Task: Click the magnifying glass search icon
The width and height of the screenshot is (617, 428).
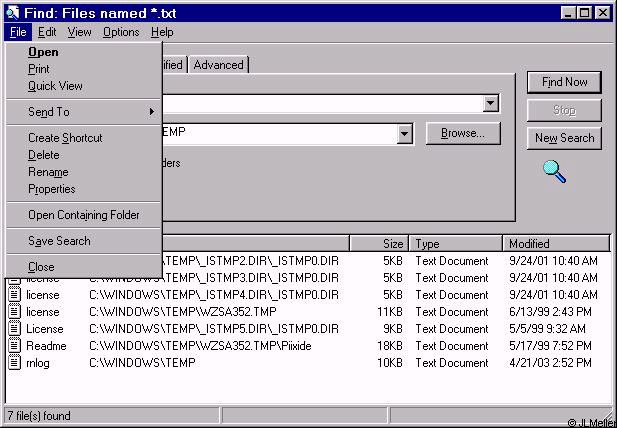Action: [554, 171]
